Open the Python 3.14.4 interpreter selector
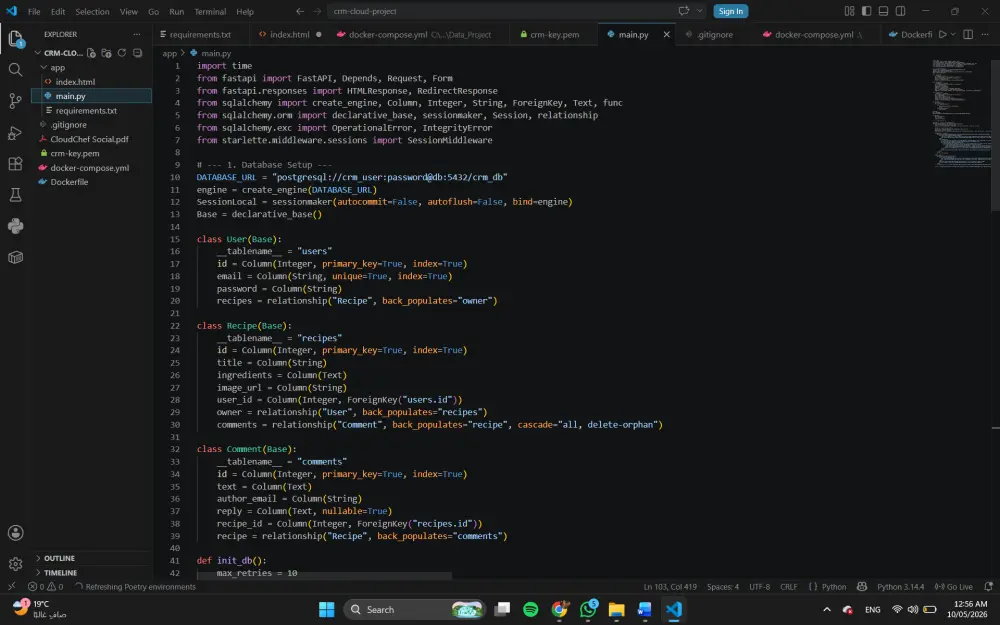Screen dimensions: 1000x625 (x=900, y=587)
